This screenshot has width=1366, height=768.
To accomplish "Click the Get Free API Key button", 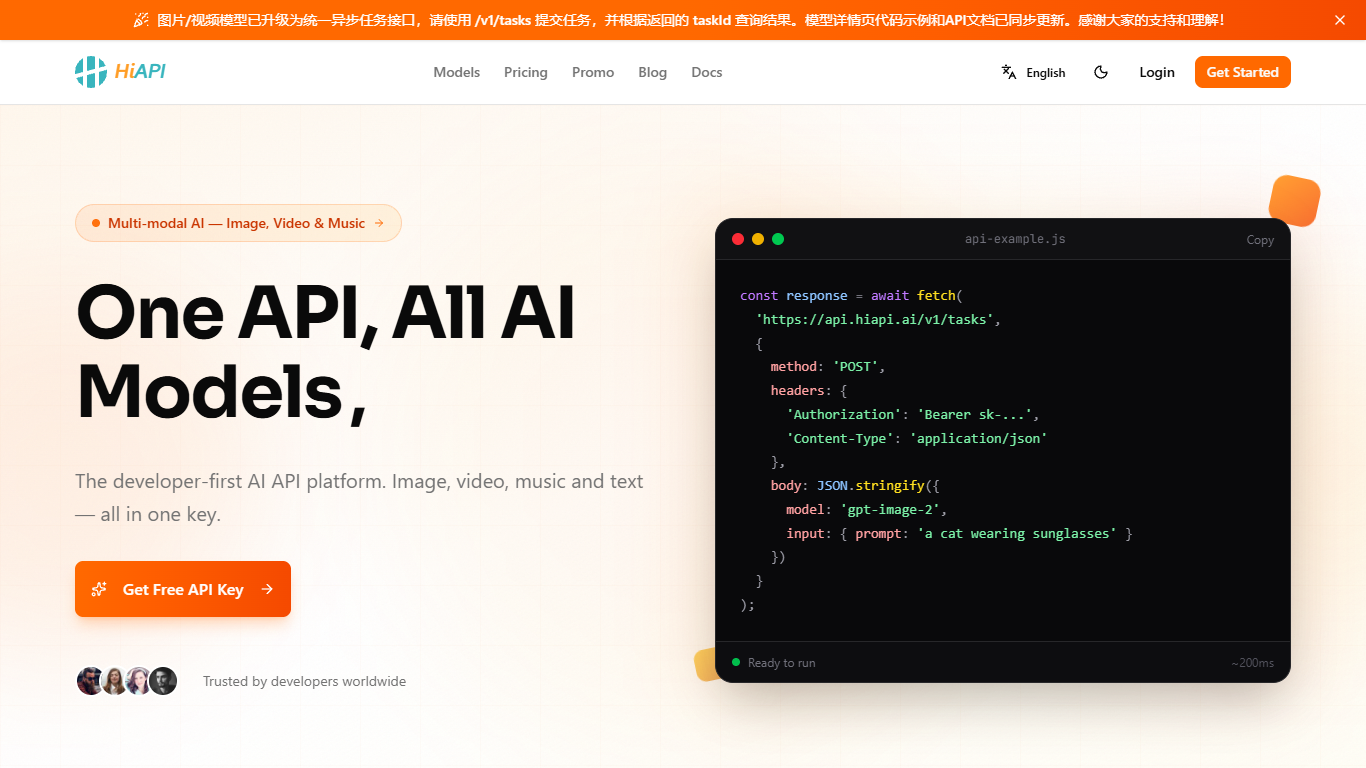I will pos(183,589).
